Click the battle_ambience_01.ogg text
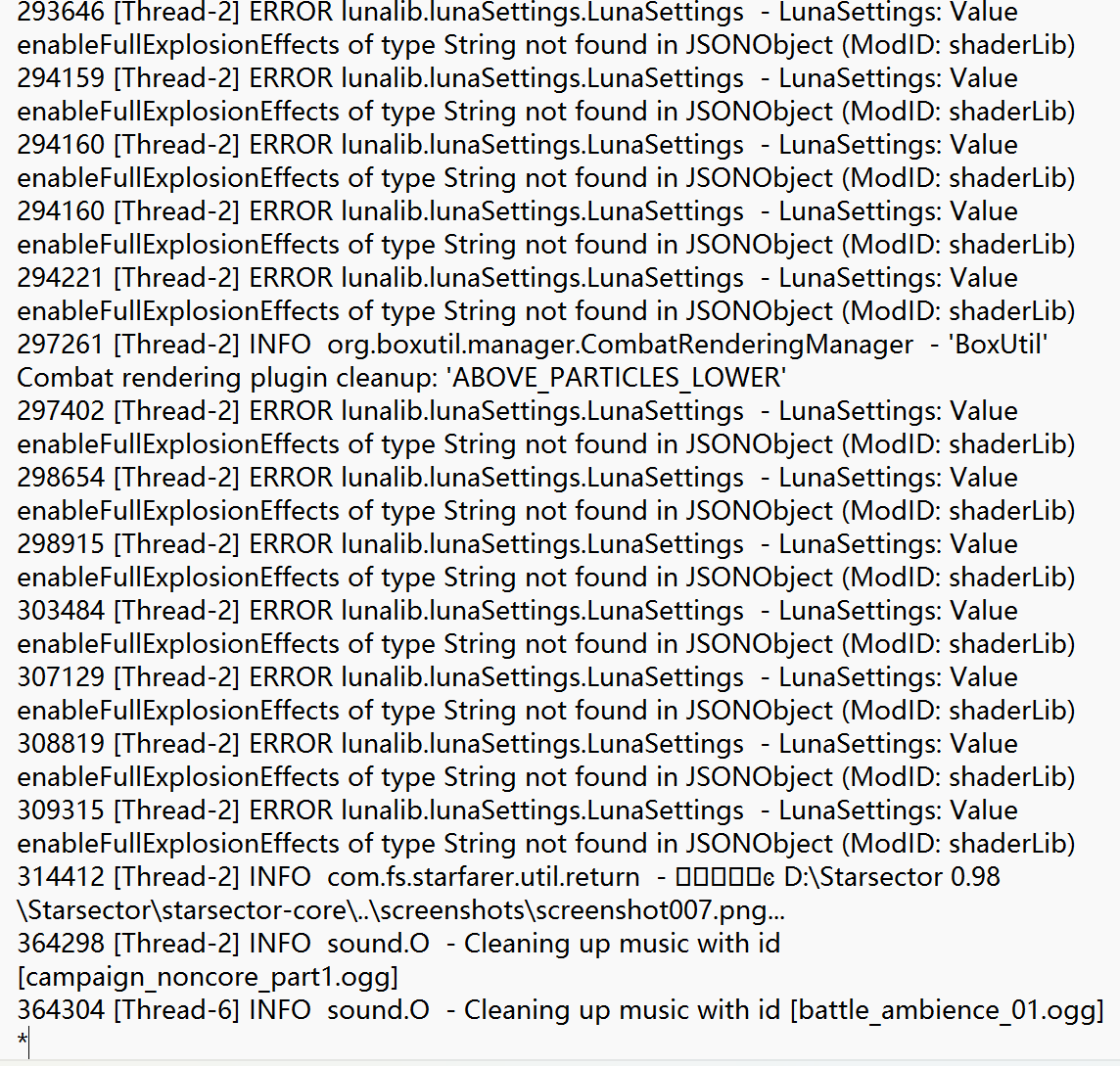 [948, 1010]
